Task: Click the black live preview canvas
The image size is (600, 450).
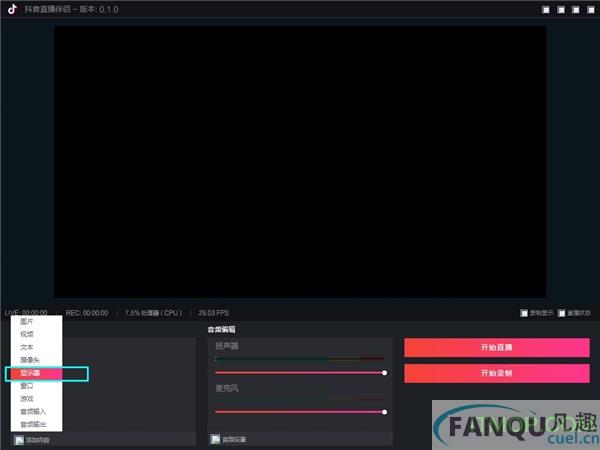Action: coord(300,161)
